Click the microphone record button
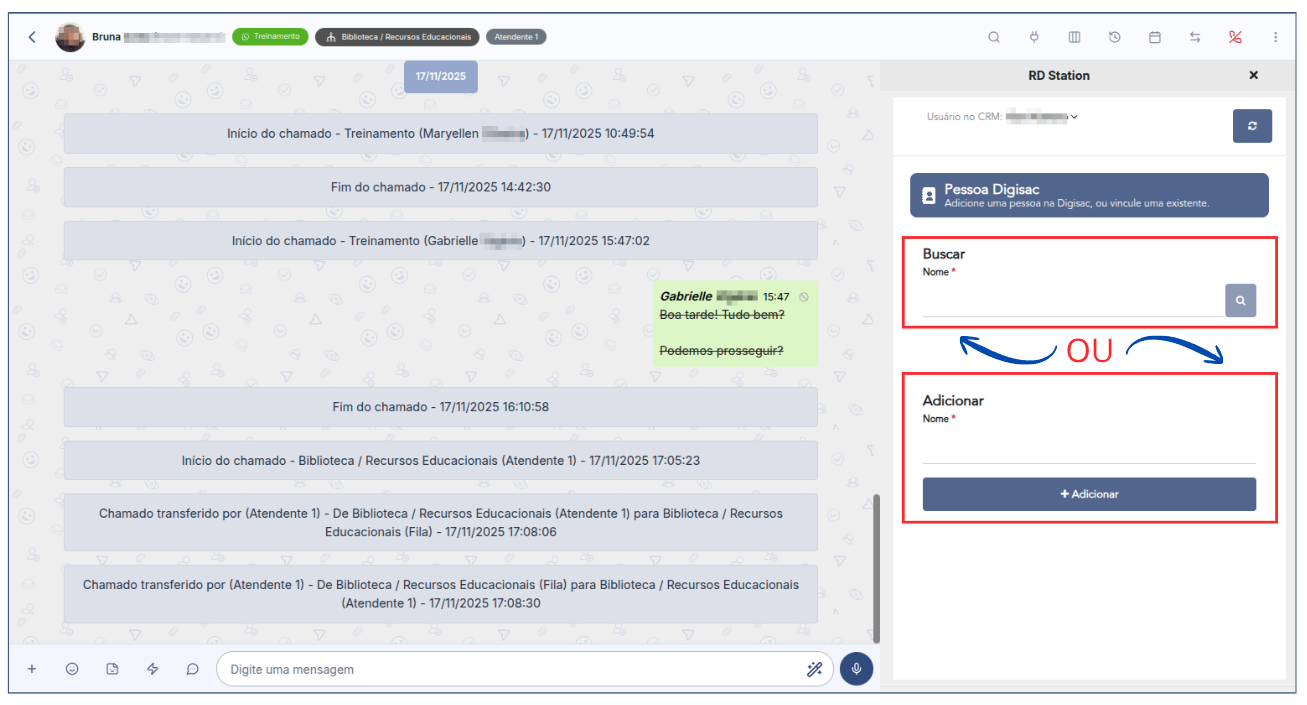 [x=856, y=669]
